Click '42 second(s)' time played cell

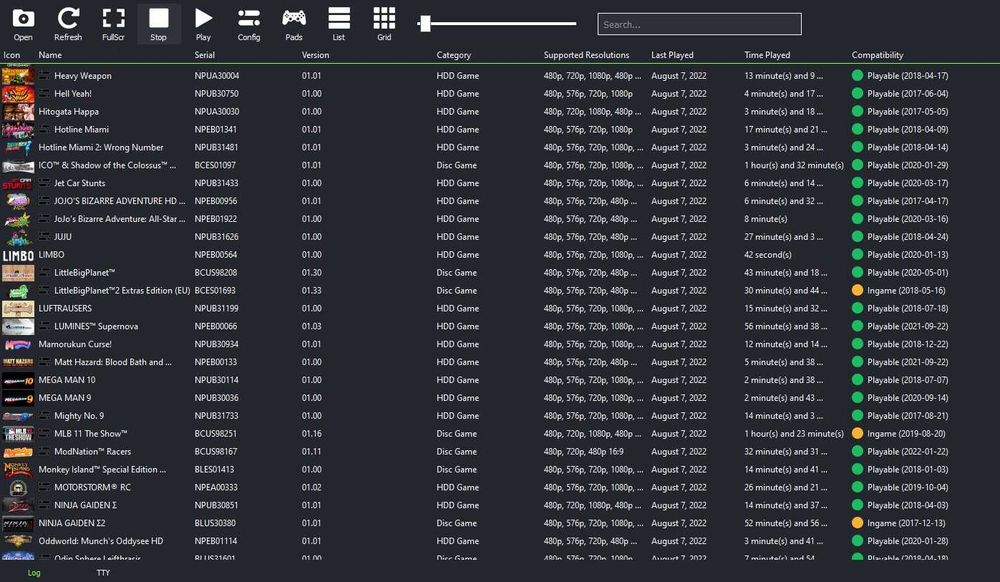coord(768,254)
